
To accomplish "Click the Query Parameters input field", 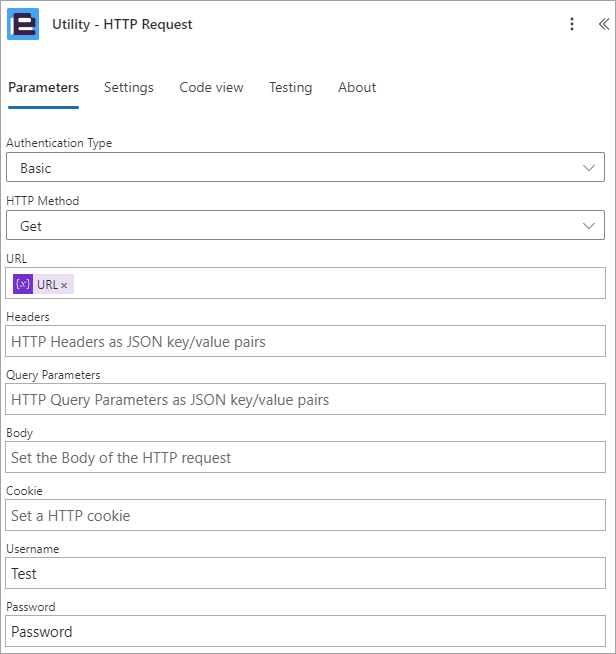I will click(305, 399).
